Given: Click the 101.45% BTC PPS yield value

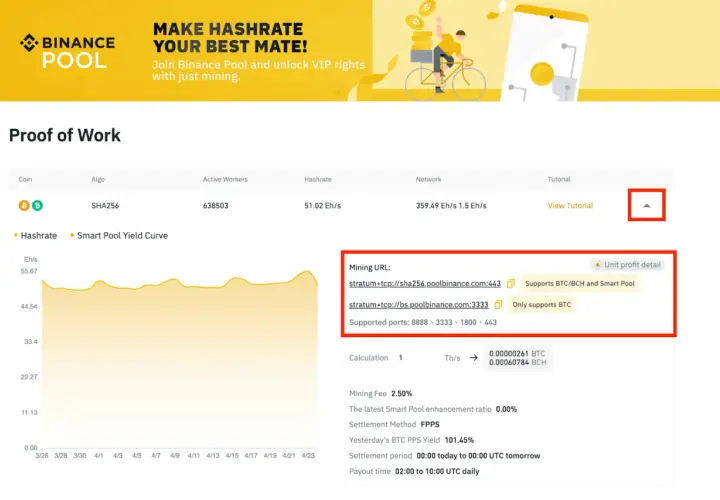Looking at the screenshot, I should coord(459,440).
